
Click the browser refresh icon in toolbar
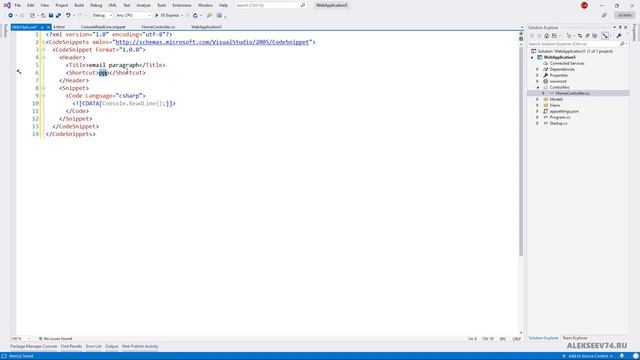tap(195, 16)
